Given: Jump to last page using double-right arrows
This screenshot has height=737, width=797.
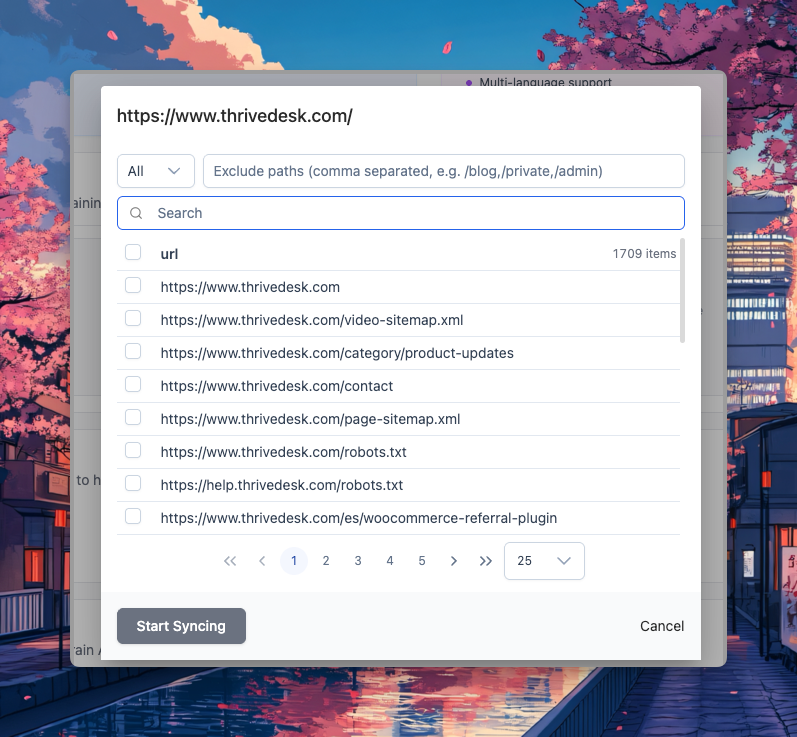Looking at the screenshot, I should coord(486,561).
